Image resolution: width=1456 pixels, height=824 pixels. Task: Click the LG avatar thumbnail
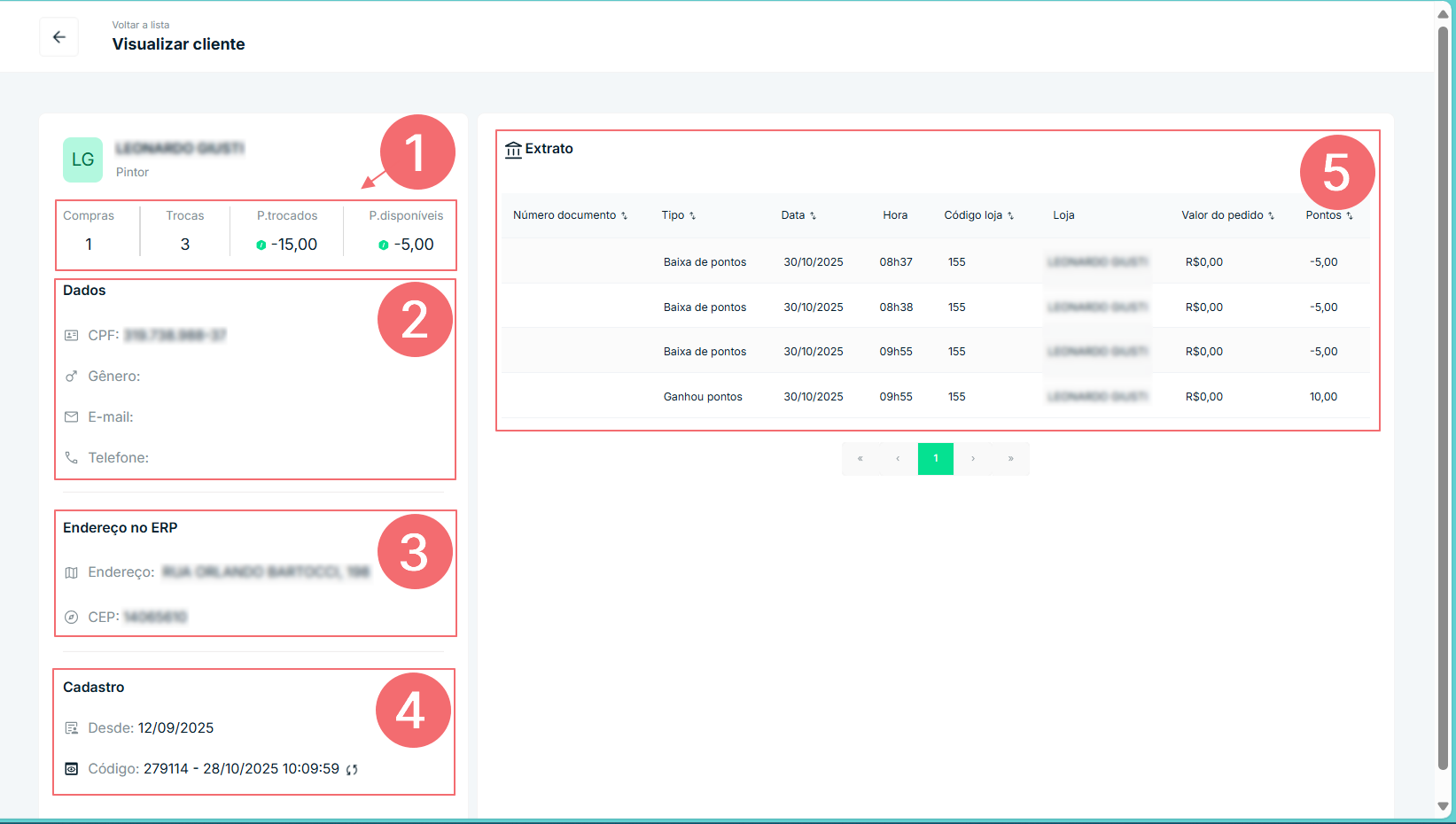(82, 159)
